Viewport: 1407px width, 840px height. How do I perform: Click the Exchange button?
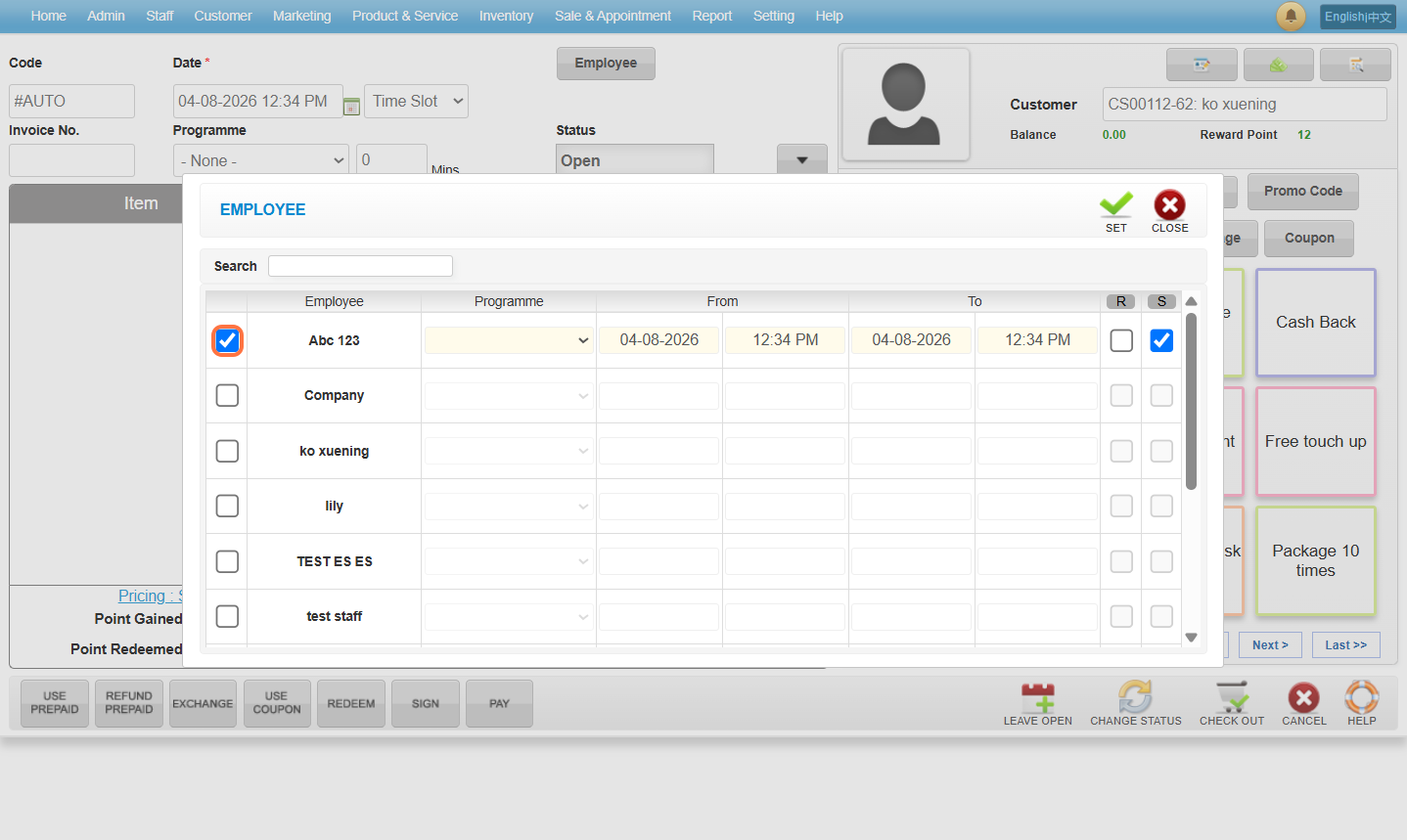[x=203, y=703]
